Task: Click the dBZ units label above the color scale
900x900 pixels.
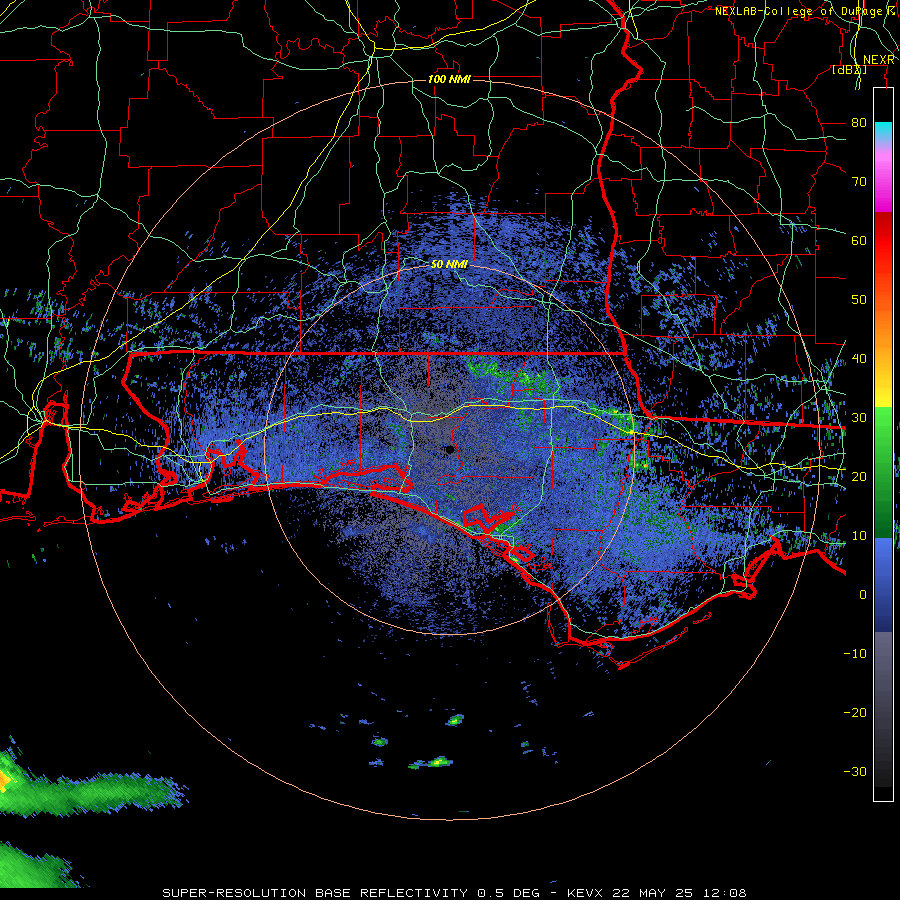Action: tap(849, 70)
